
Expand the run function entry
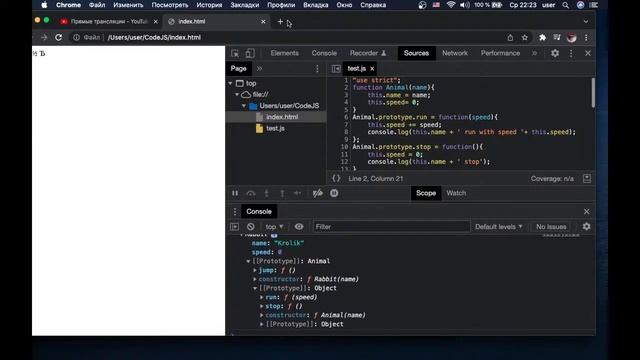pos(262,297)
